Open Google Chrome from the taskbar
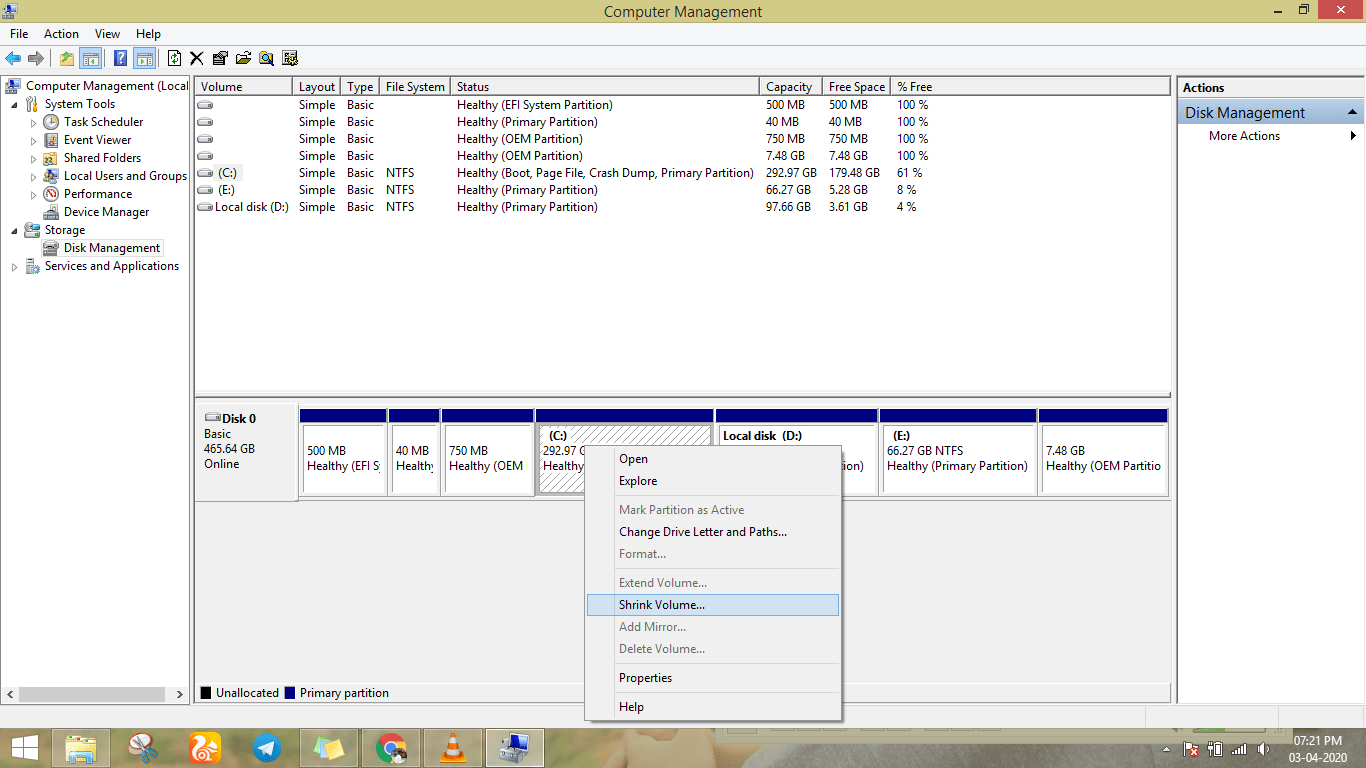 coord(391,747)
